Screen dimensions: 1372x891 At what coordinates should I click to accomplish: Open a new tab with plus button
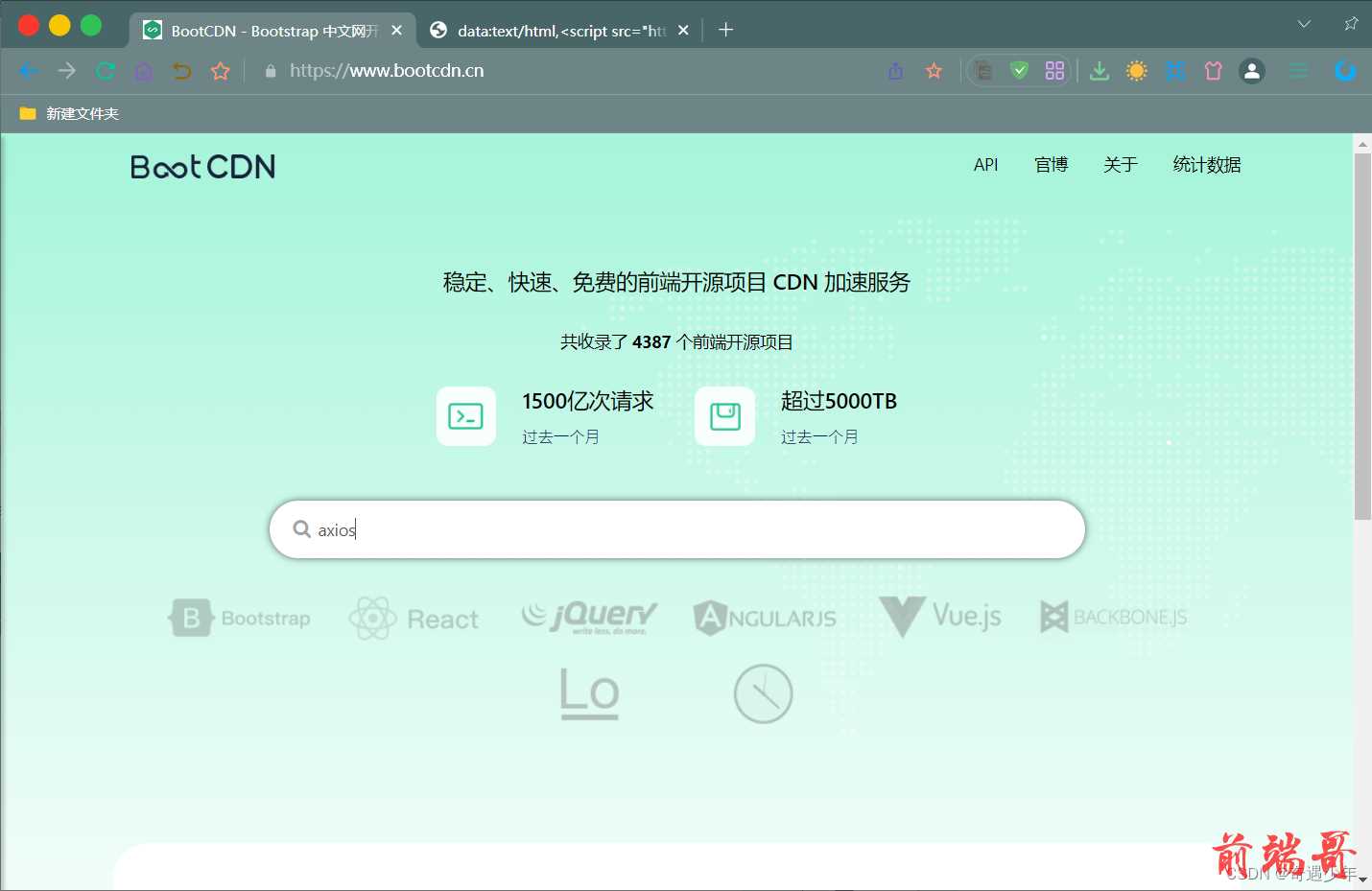(x=726, y=30)
